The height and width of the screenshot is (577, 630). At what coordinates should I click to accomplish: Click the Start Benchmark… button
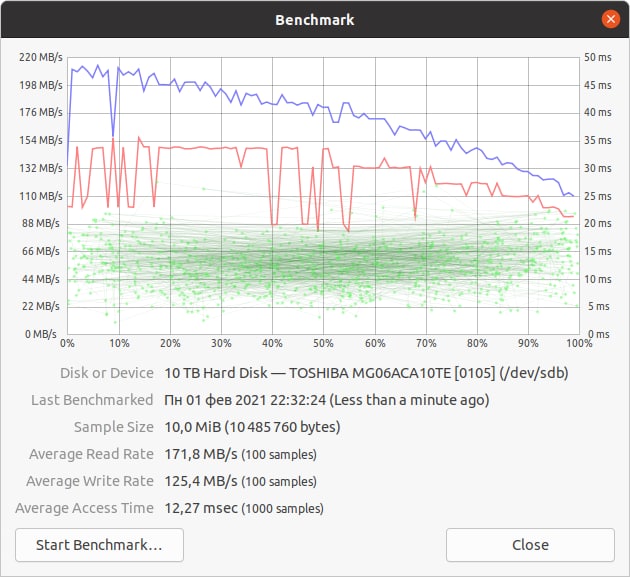coord(99,545)
